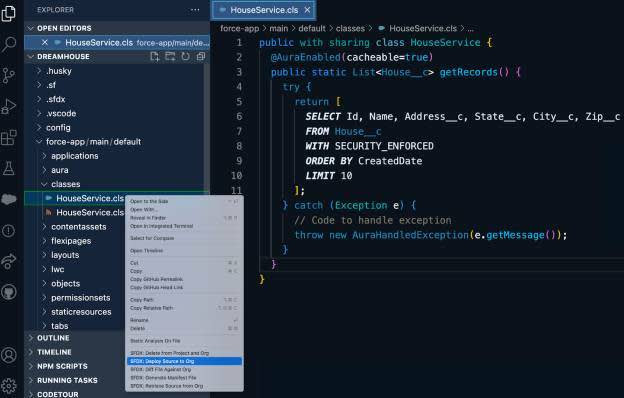
Task: Open the Live Share arrow icon view
Action: tap(9, 261)
